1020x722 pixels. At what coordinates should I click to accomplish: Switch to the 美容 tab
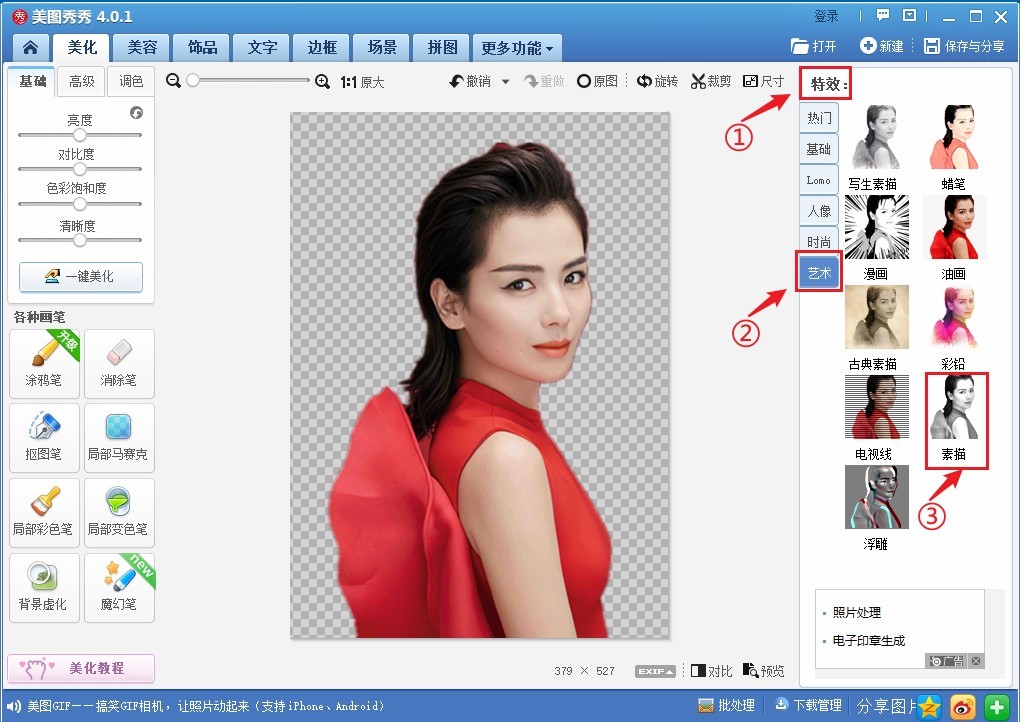(x=142, y=47)
